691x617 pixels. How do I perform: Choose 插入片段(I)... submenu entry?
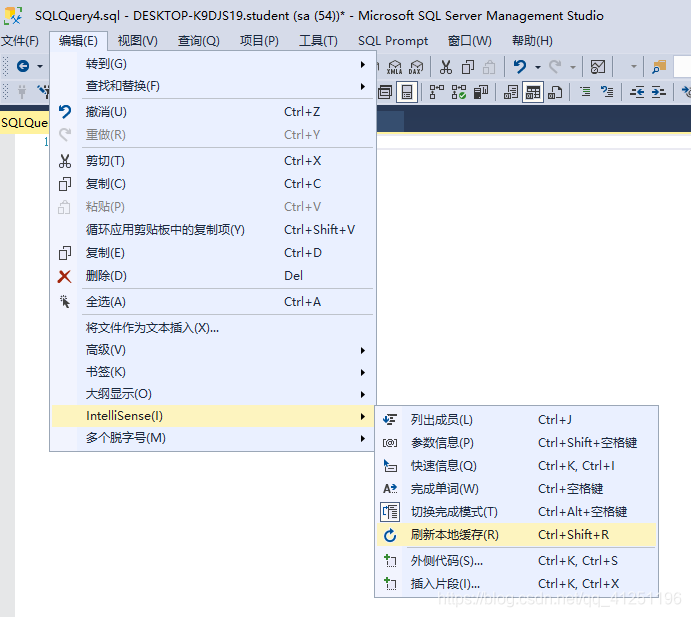tap(516, 584)
